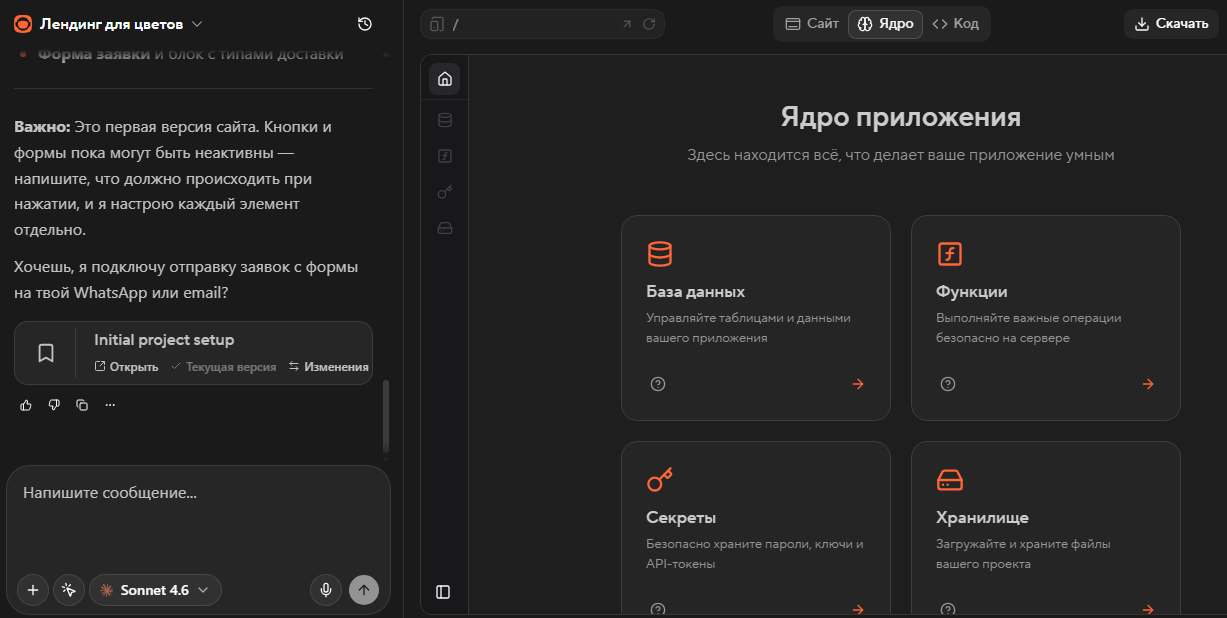Switch to the Код tab
1227x618 pixels.
[x=955, y=24]
